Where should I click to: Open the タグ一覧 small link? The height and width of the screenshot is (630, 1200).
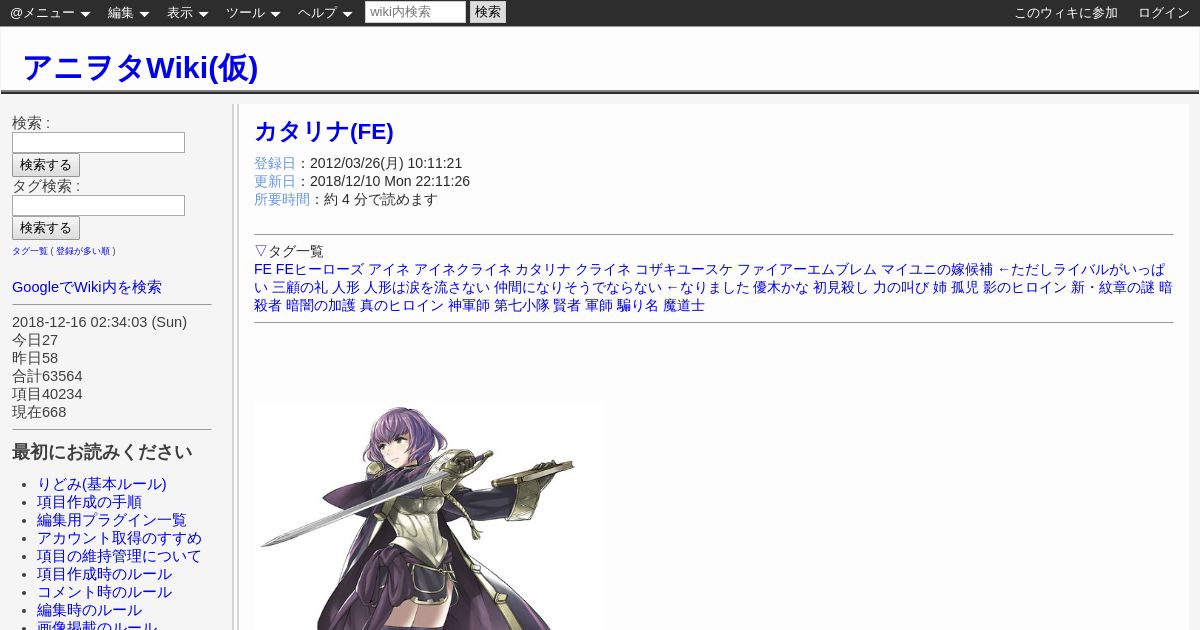pos(30,251)
